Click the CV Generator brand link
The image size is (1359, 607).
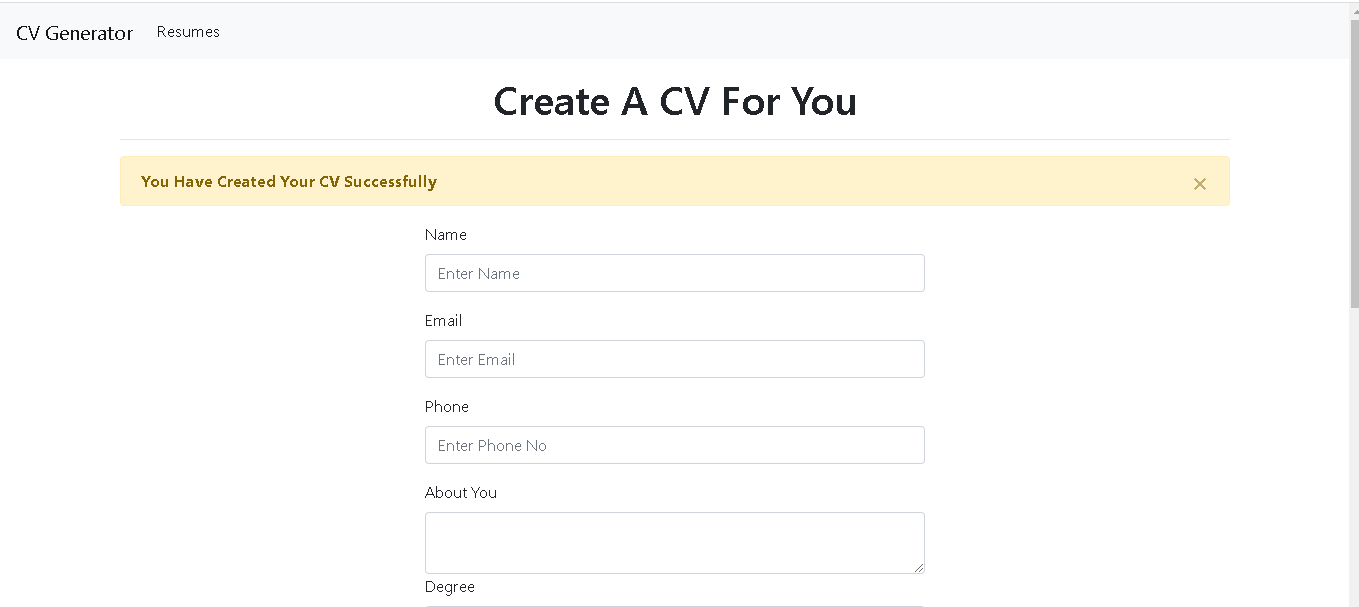pyautogui.click(x=74, y=32)
